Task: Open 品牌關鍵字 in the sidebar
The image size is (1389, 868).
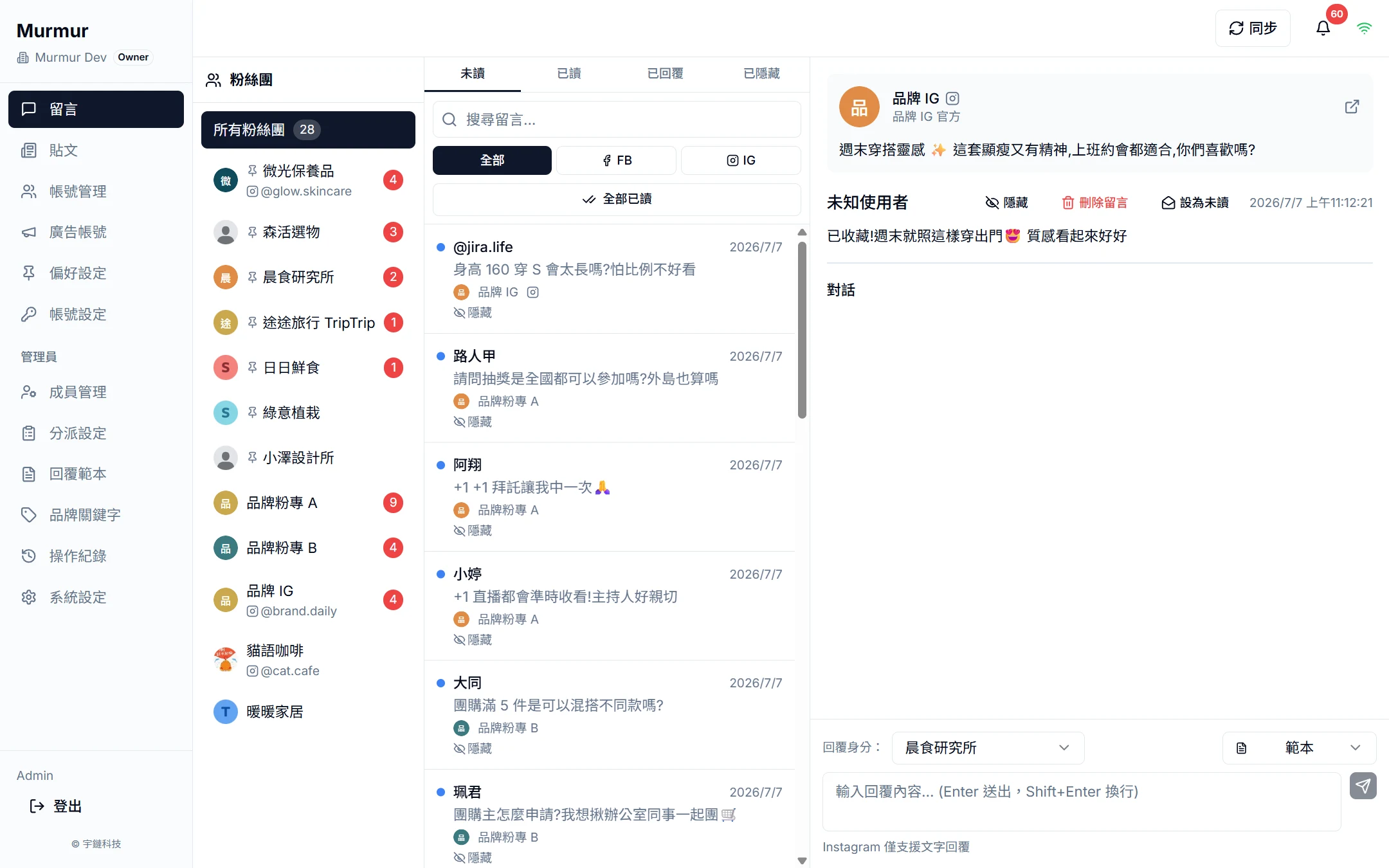Action: click(96, 515)
